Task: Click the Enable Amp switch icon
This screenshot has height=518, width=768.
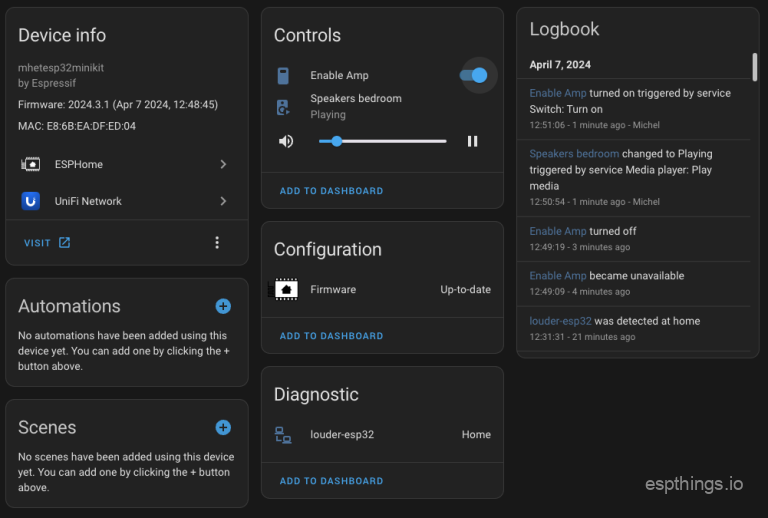Action: (x=284, y=76)
